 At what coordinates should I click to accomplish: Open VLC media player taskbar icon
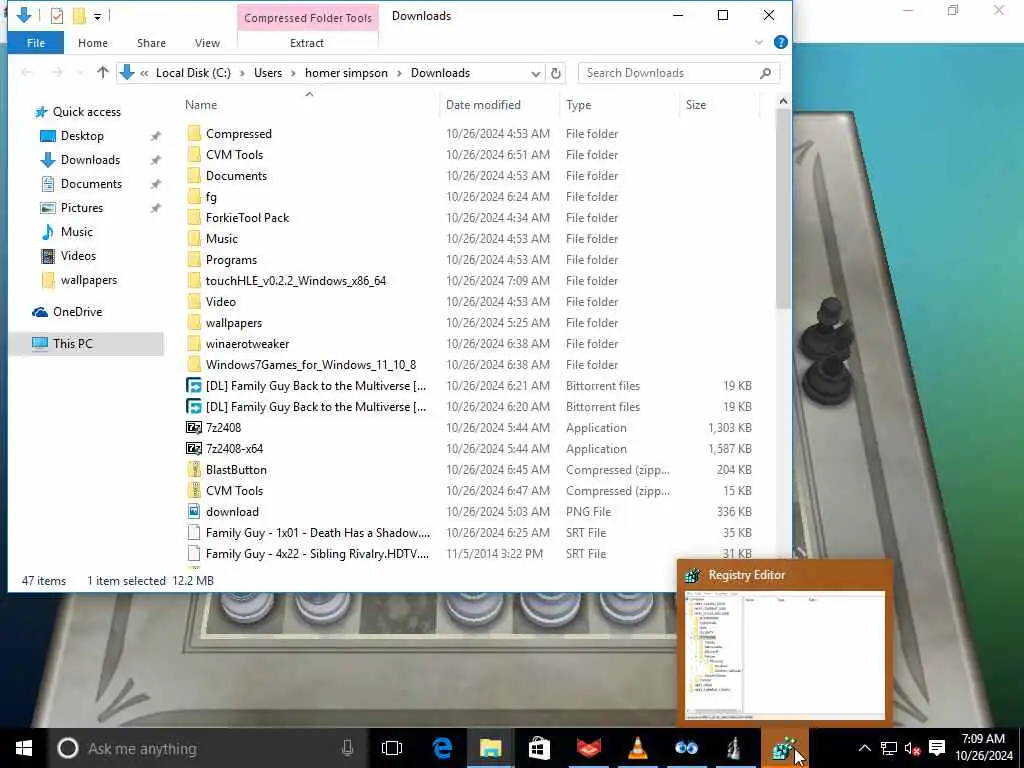tap(637, 748)
